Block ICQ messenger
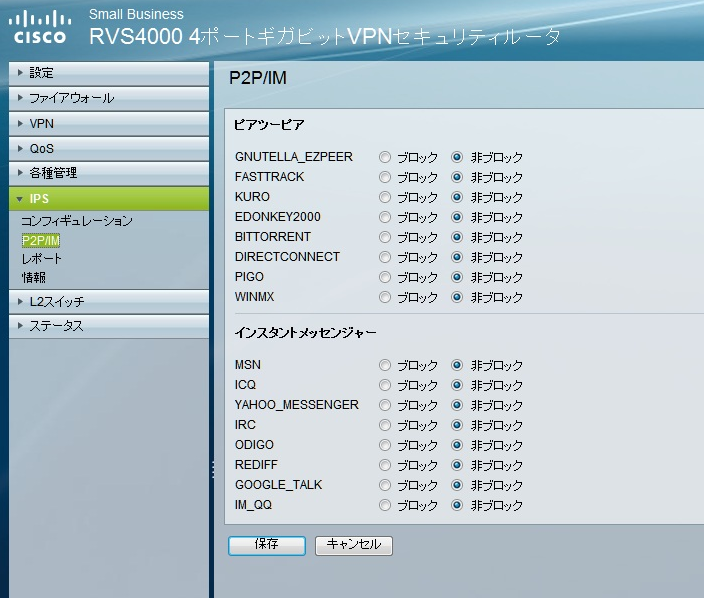704x598 pixels. (x=385, y=385)
